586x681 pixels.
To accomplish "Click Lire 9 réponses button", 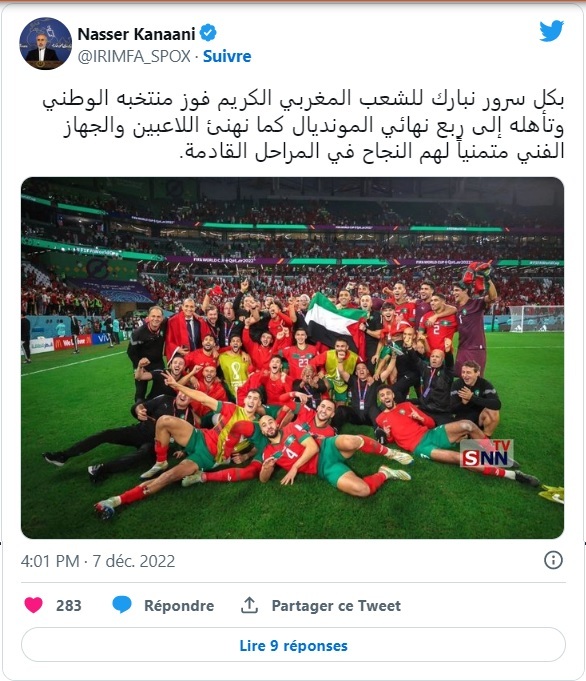I will pos(293,645).
